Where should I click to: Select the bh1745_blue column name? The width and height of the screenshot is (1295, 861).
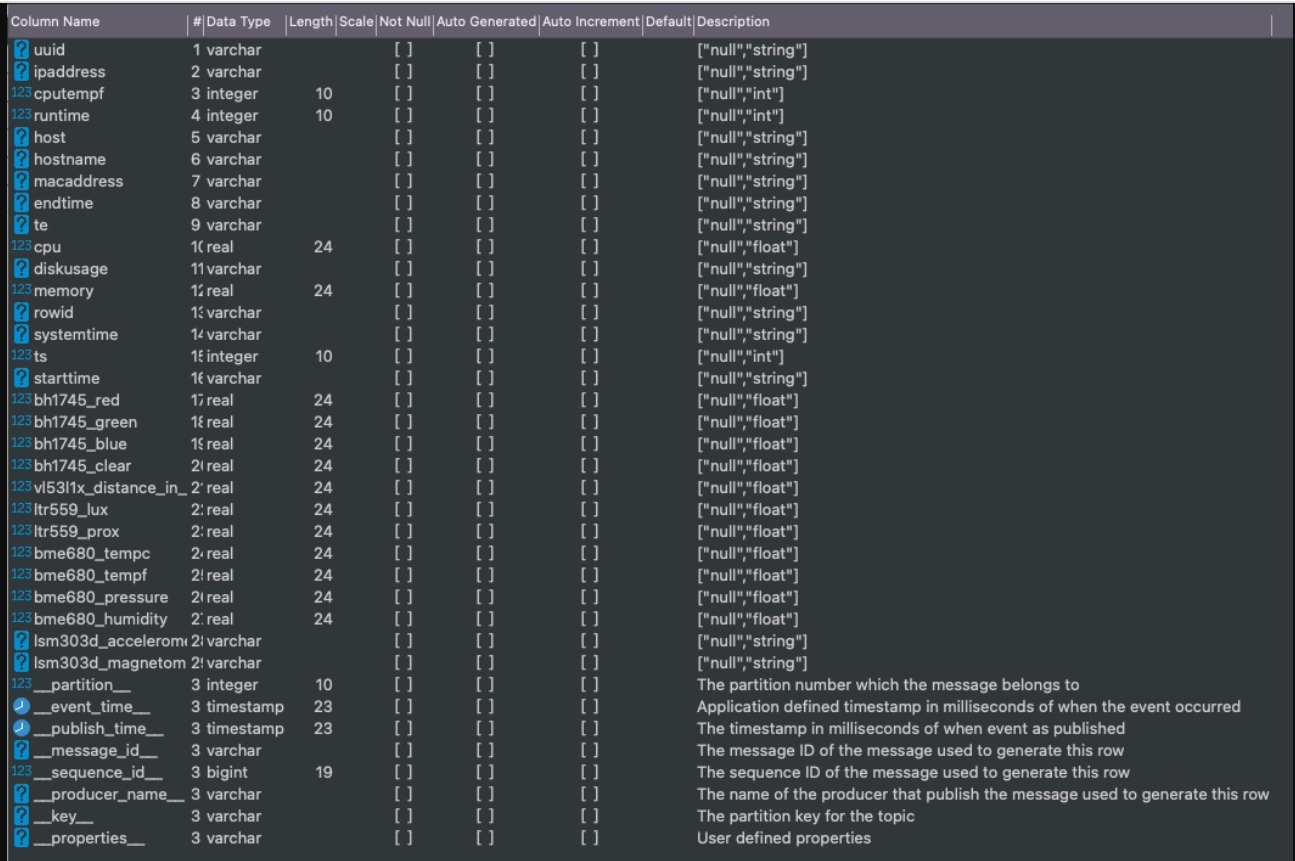[80, 444]
